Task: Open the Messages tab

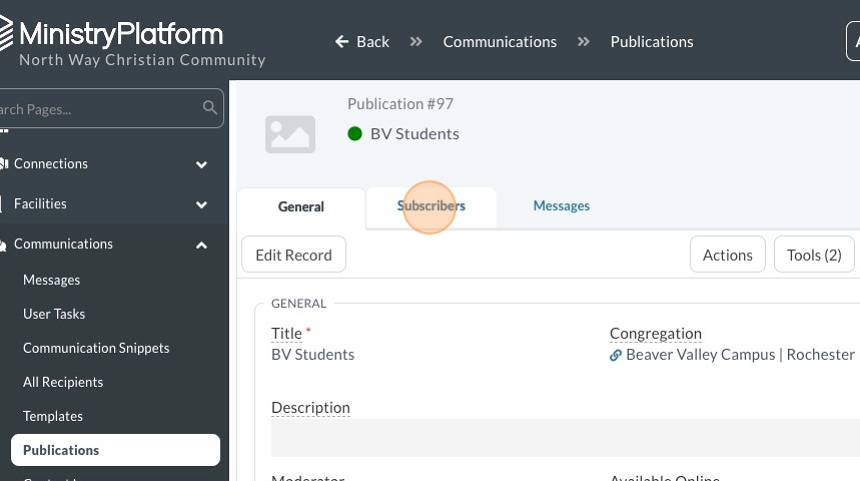Action: point(561,207)
